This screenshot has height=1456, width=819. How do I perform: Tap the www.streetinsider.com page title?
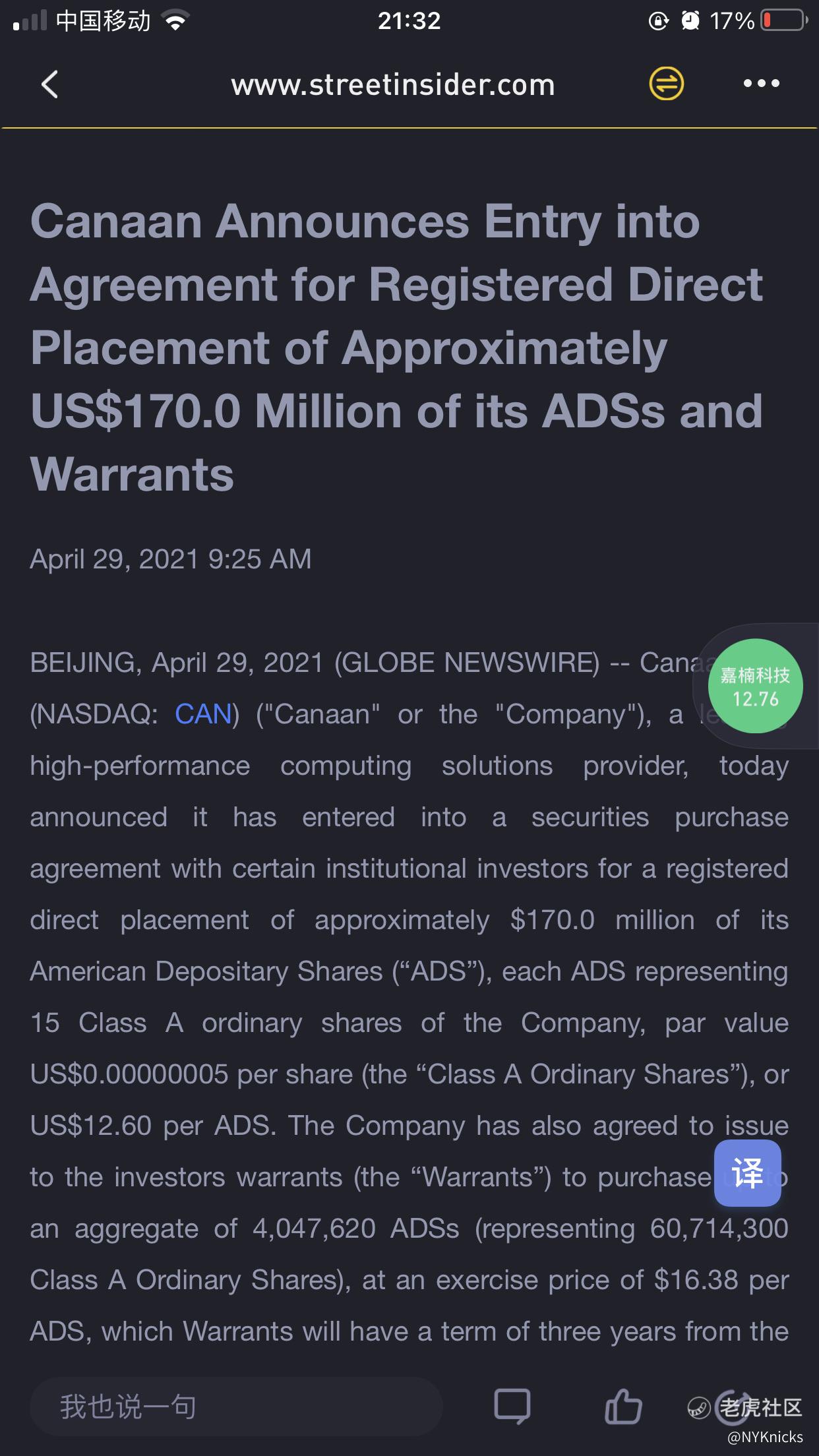[393, 85]
